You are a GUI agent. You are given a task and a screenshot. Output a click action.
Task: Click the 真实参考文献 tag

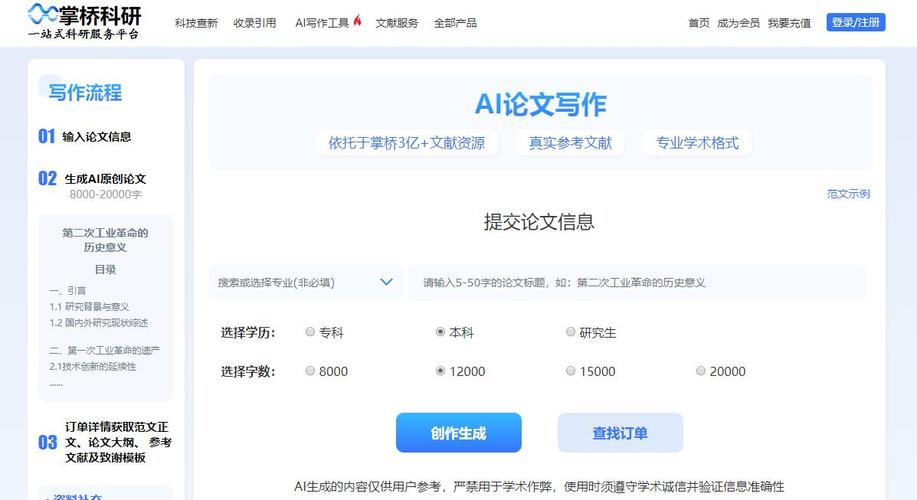click(570, 143)
